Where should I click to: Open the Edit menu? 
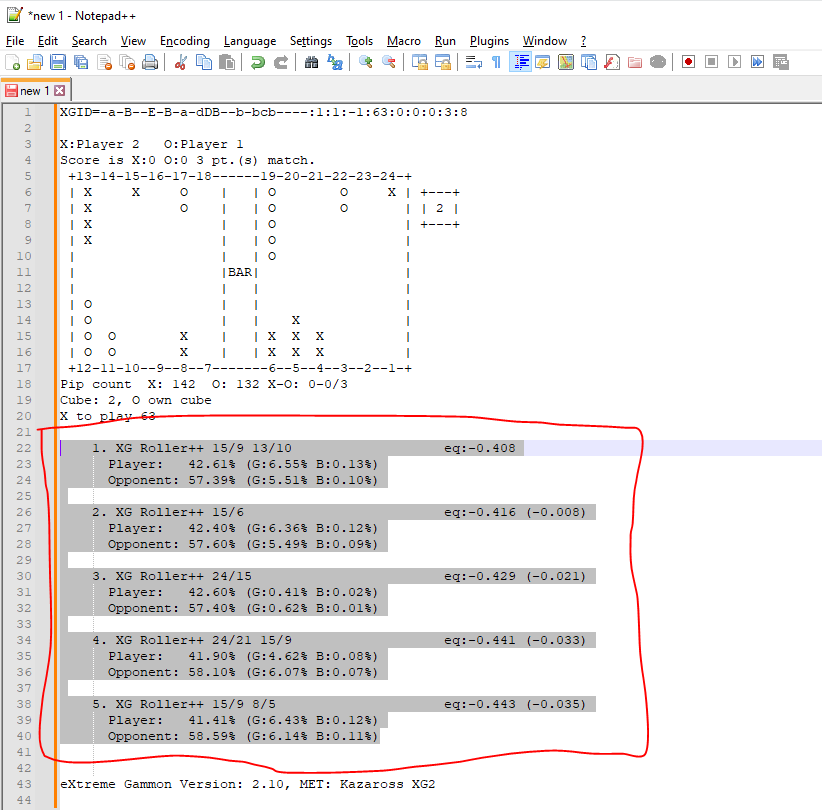[48, 41]
